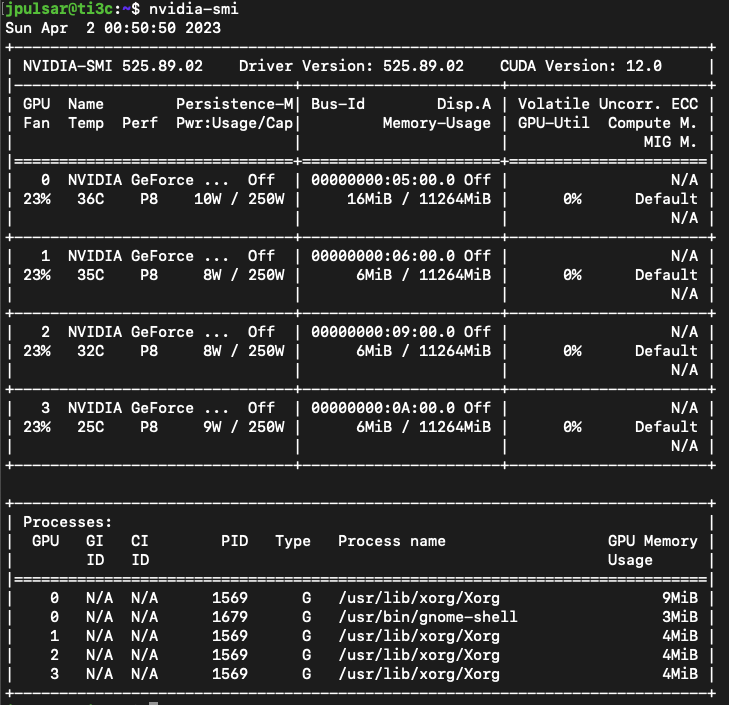Click the 'MIG M.' column header
The image size is (729, 705).
click(x=670, y=142)
